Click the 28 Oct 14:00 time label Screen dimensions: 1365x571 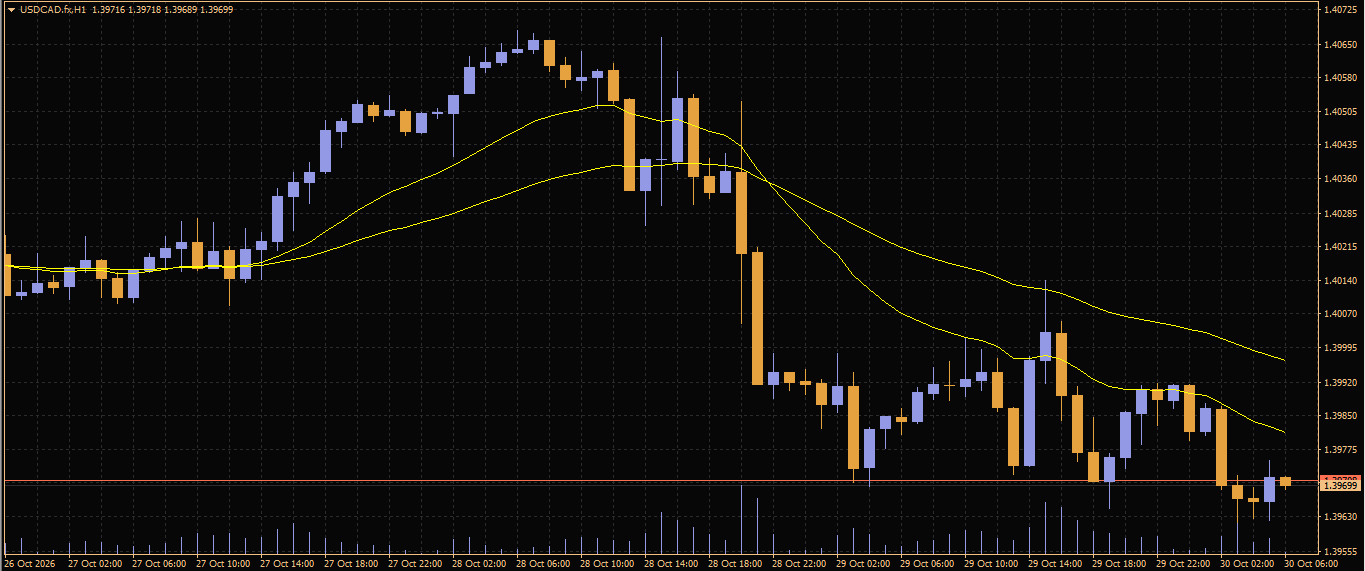(671, 564)
